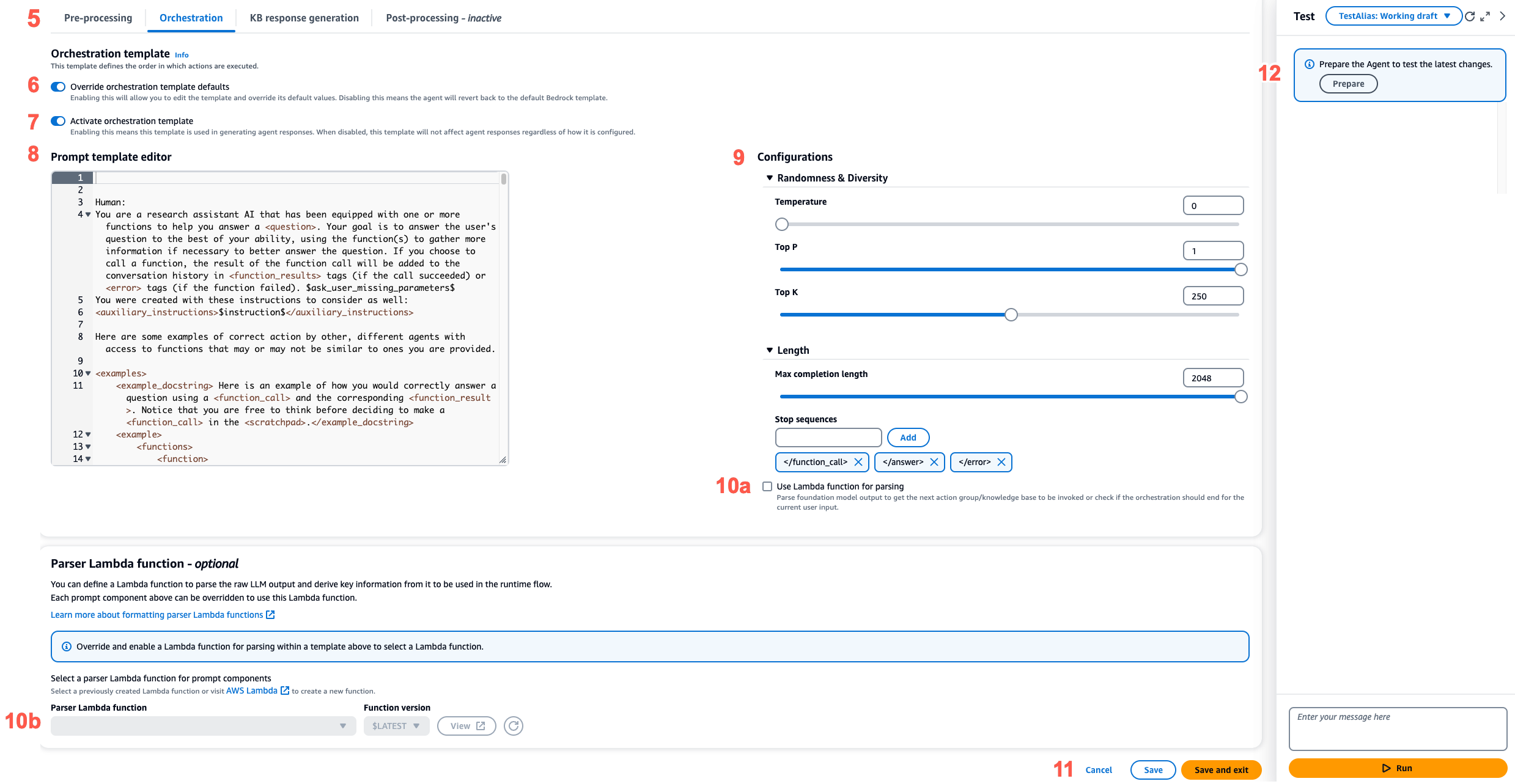Image resolution: width=1515 pixels, height=784 pixels.
Task: Switch to KB response generation tab
Action: 303,18
